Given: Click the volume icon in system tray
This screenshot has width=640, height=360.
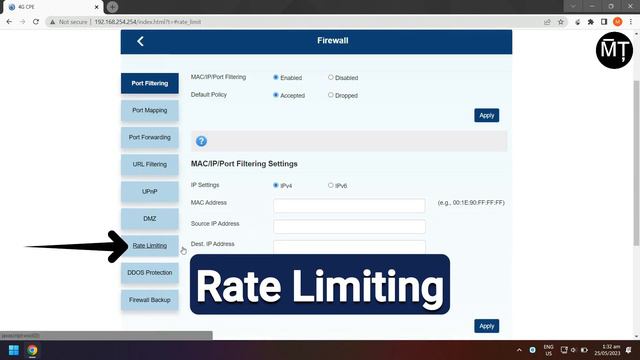Looking at the screenshot, I should point(573,350).
